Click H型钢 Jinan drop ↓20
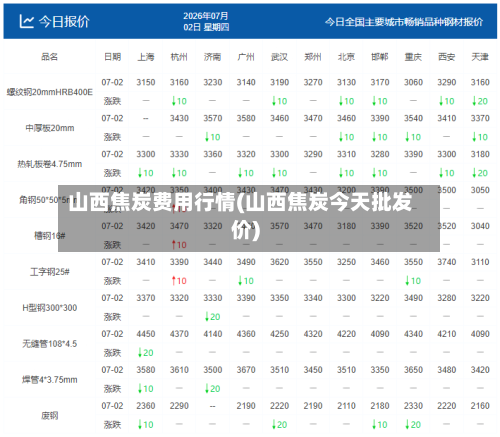Screen dimensions: 500x437 click(x=213, y=317)
